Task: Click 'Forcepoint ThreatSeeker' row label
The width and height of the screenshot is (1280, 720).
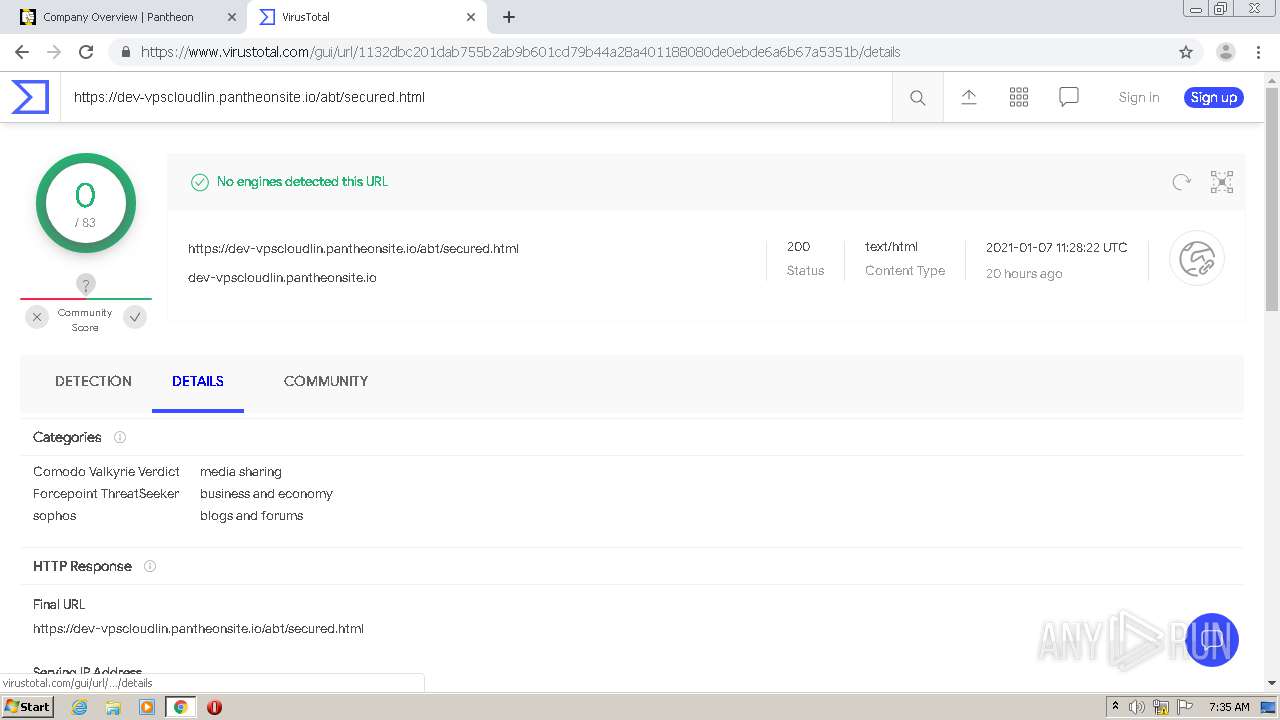Action: tap(106, 493)
